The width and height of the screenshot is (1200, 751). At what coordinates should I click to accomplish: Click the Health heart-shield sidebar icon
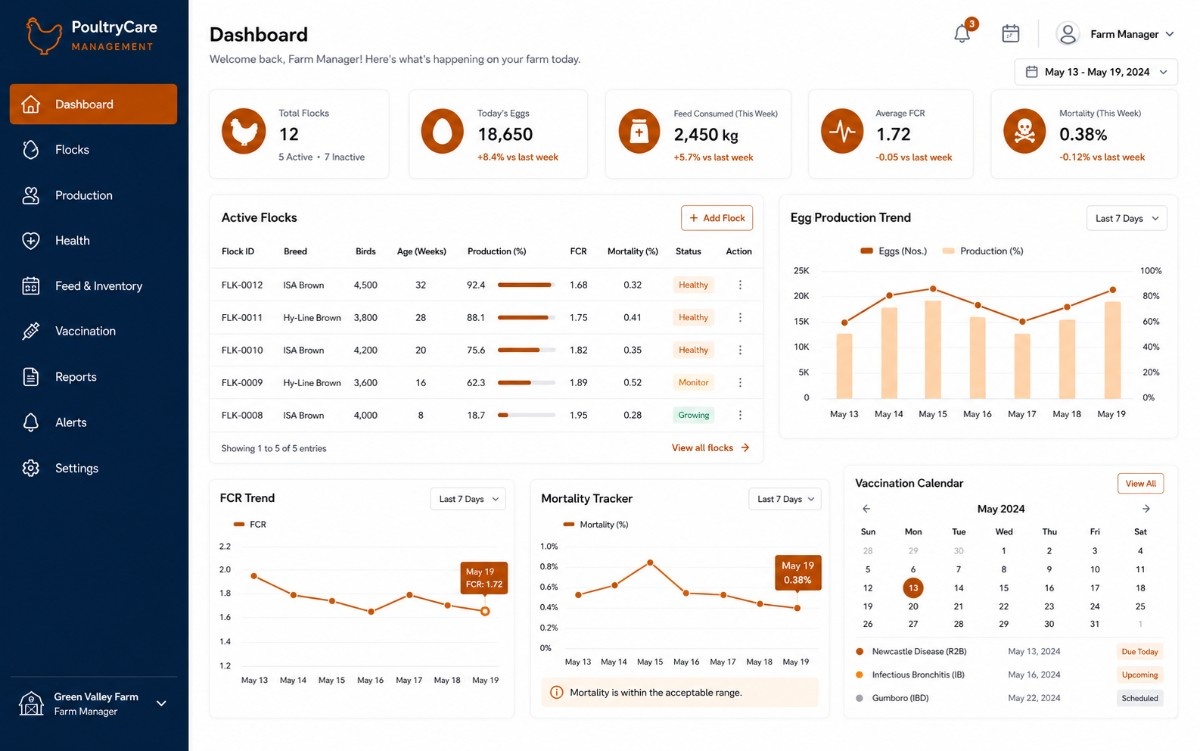31,240
